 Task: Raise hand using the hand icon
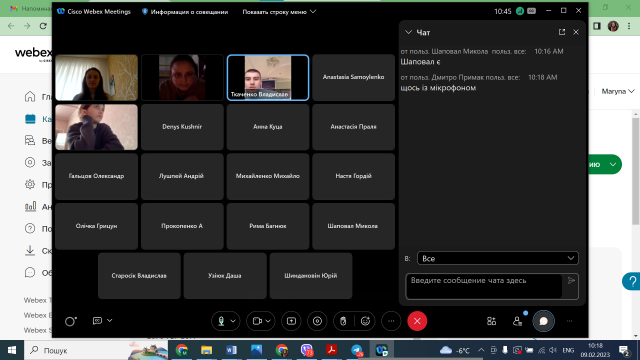343,321
